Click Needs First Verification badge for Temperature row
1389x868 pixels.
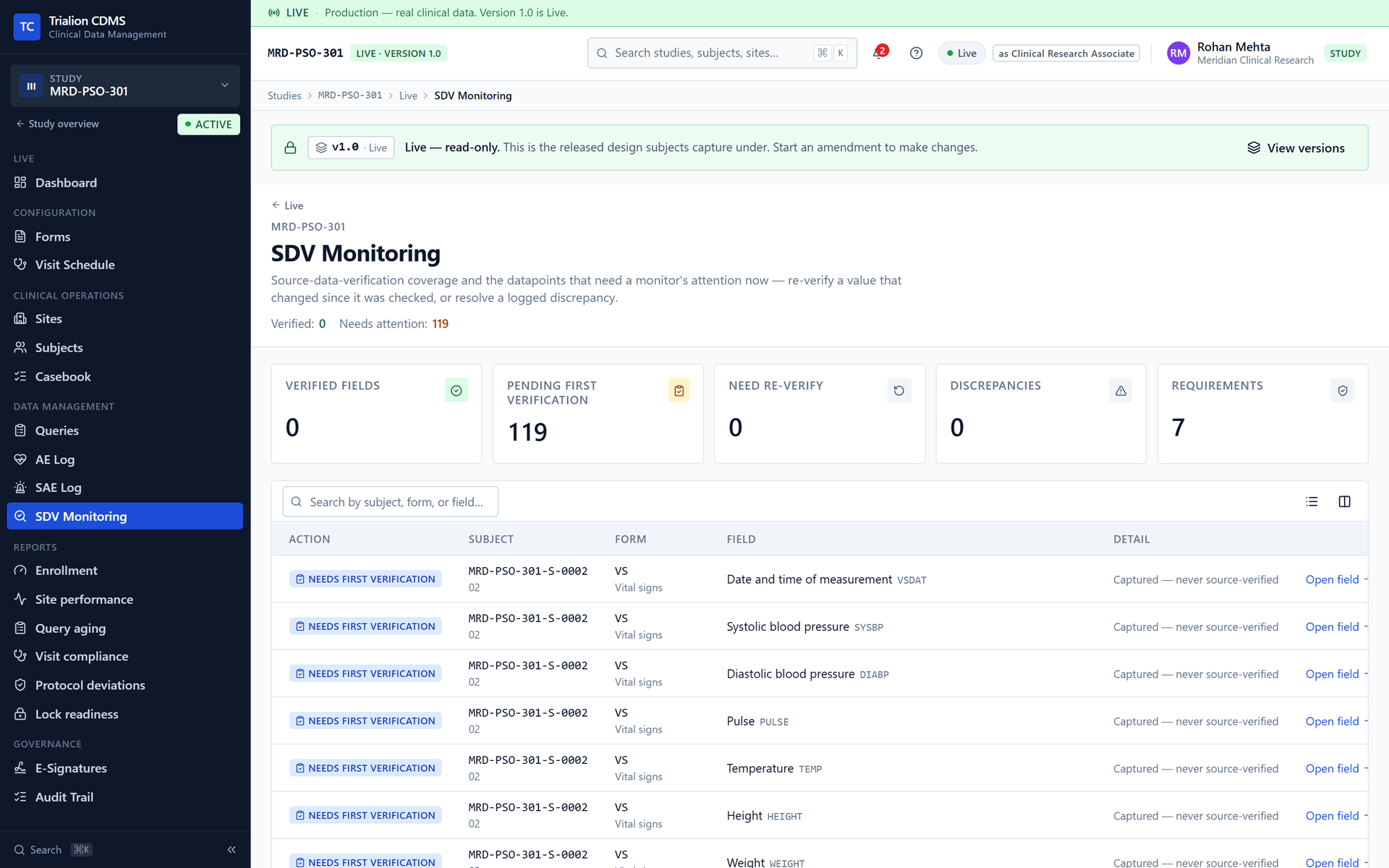(365, 768)
